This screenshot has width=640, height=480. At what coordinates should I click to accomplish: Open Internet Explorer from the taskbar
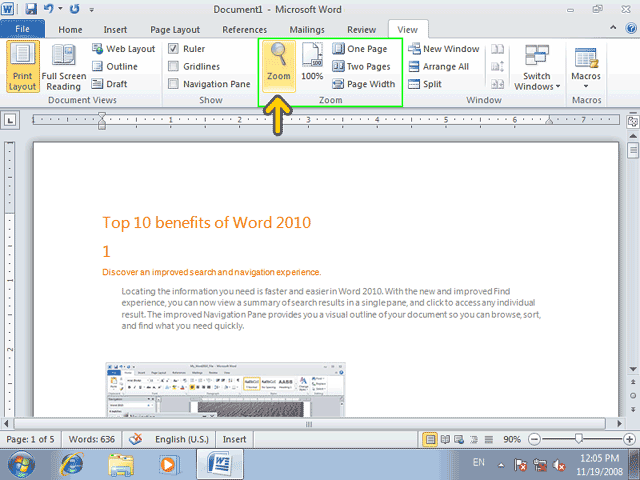point(72,464)
